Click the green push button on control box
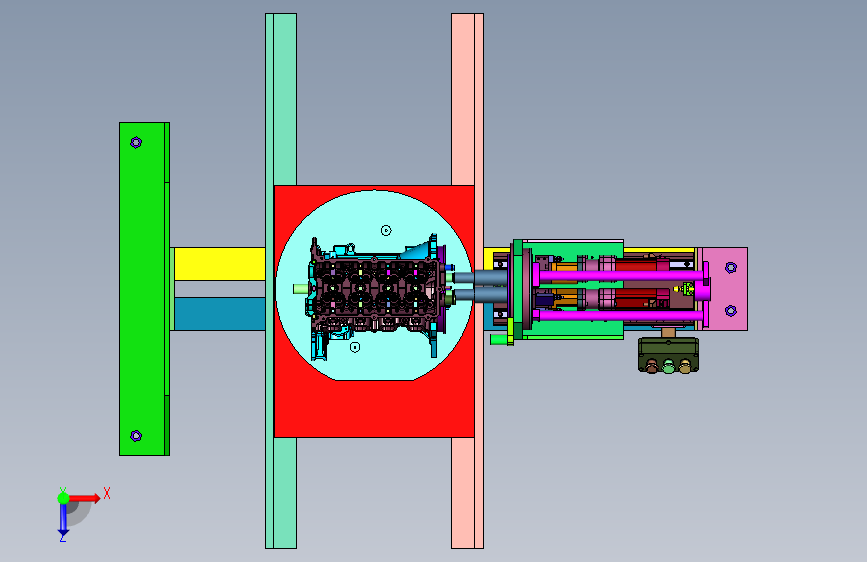Viewport: 867px width, 562px height. [x=668, y=366]
